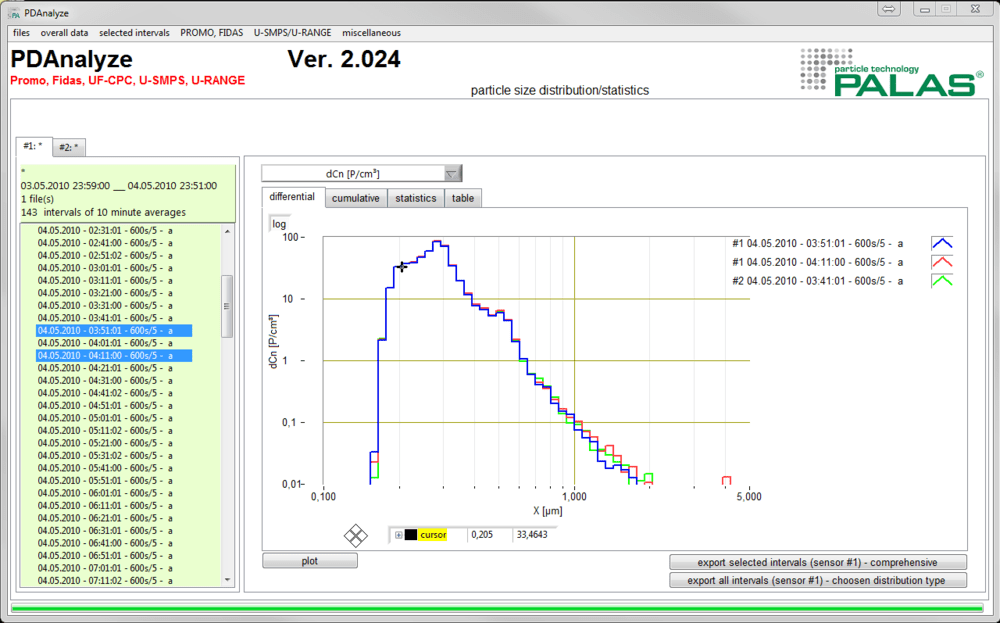Viewport: 1000px width, 623px height.
Task: Click the interval list scrollbar thumb
Action: click(x=227, y=306)
